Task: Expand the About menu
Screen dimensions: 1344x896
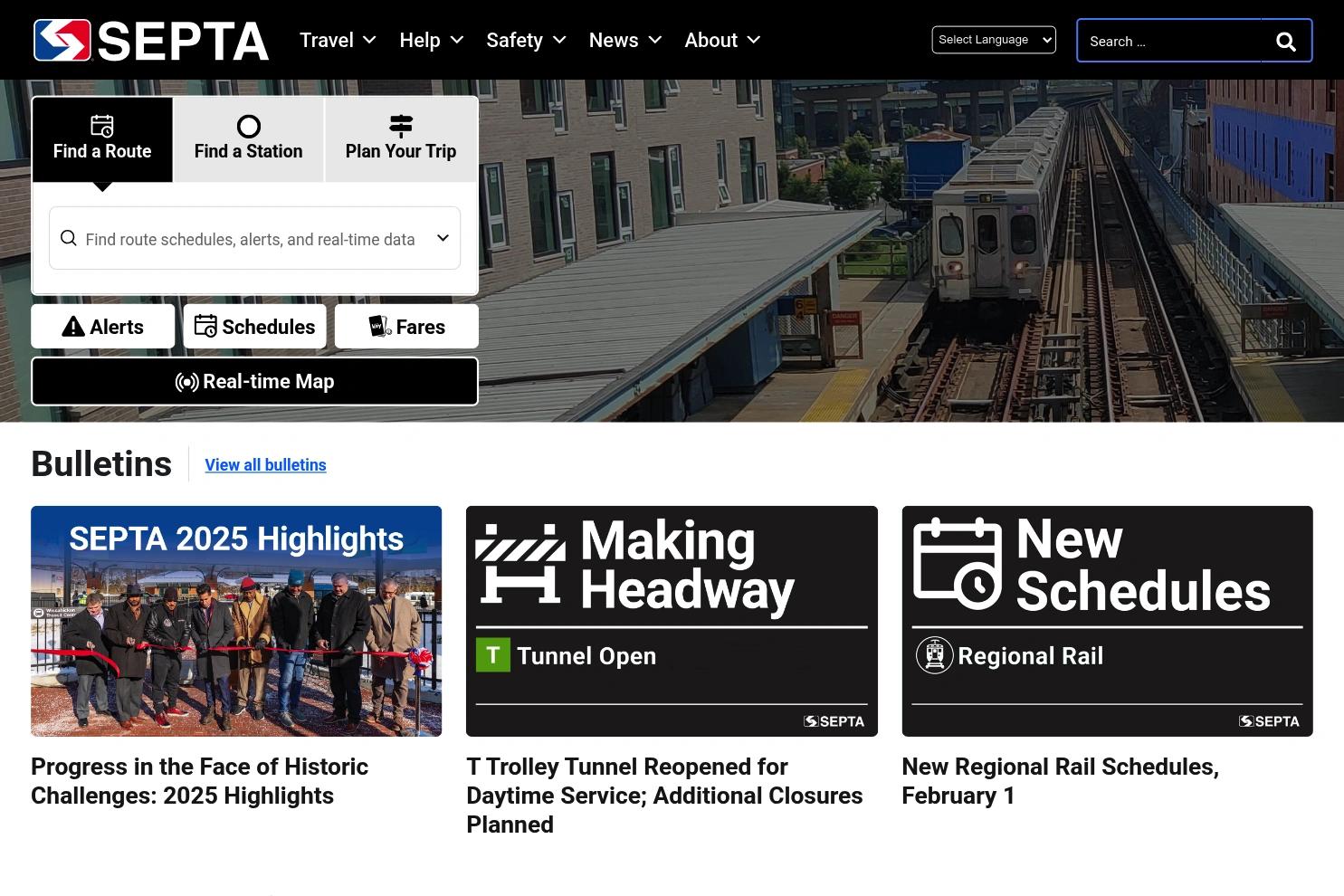Action: coord(722,41)
